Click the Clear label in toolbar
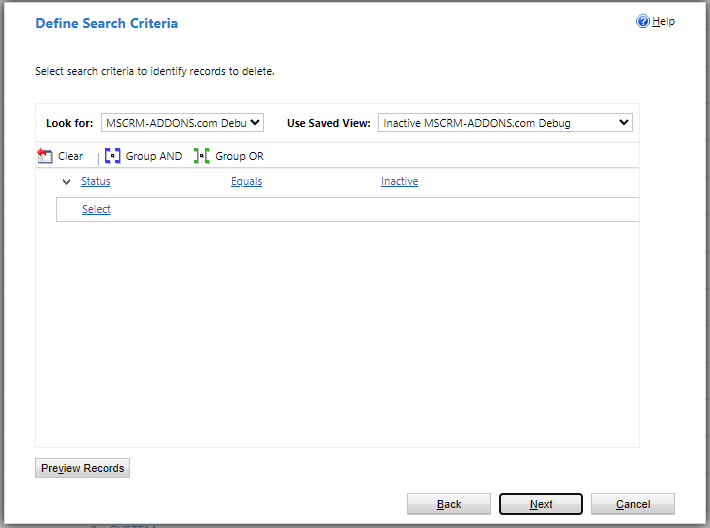710x528 pixels. tap(70, 156)
